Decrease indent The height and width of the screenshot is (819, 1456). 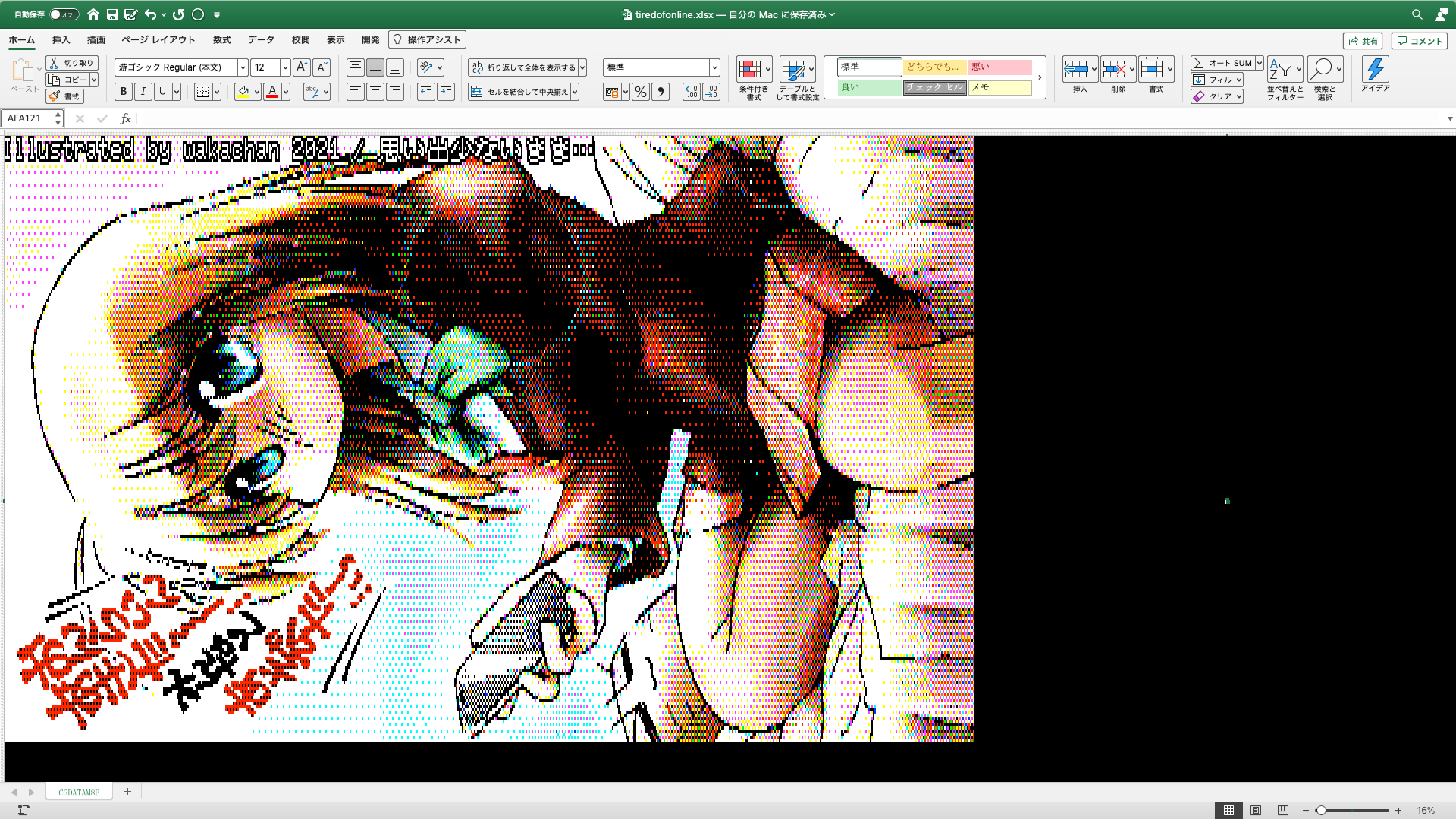click(x=426, y=92)
